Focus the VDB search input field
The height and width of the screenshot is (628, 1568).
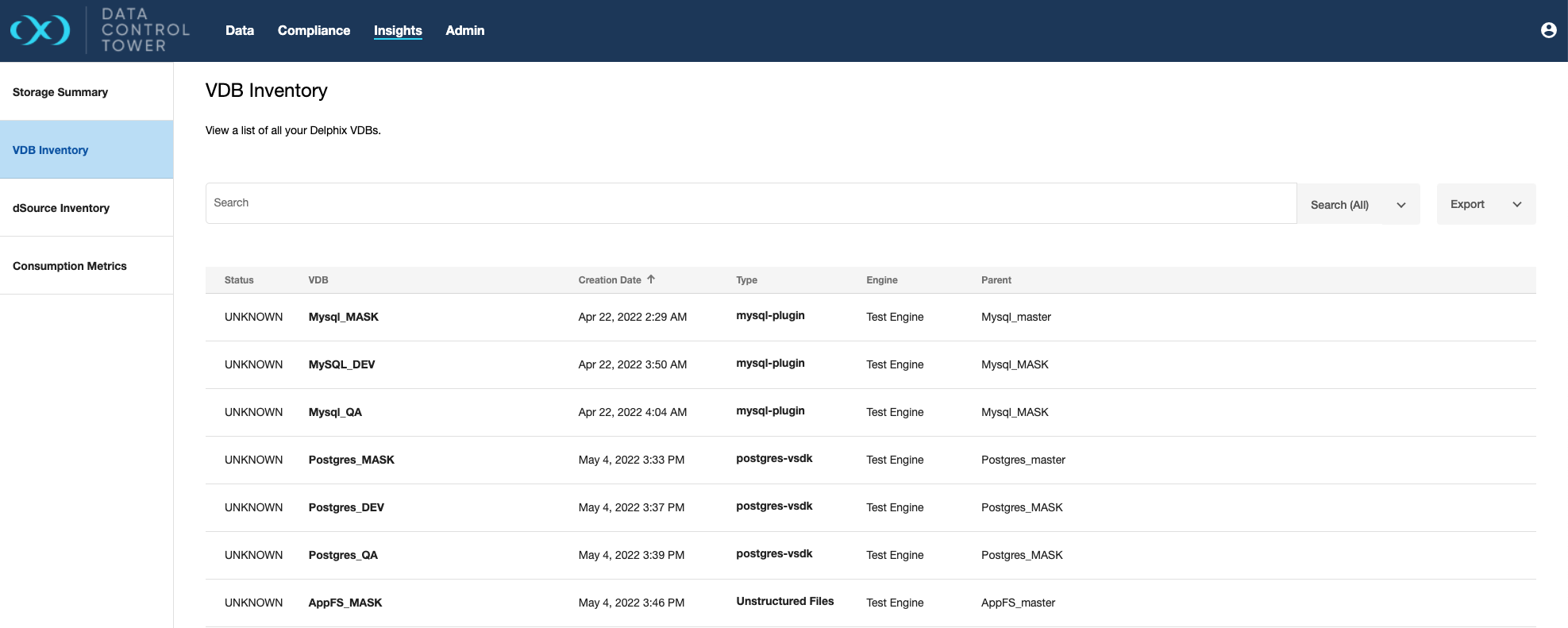pos(750,203)
